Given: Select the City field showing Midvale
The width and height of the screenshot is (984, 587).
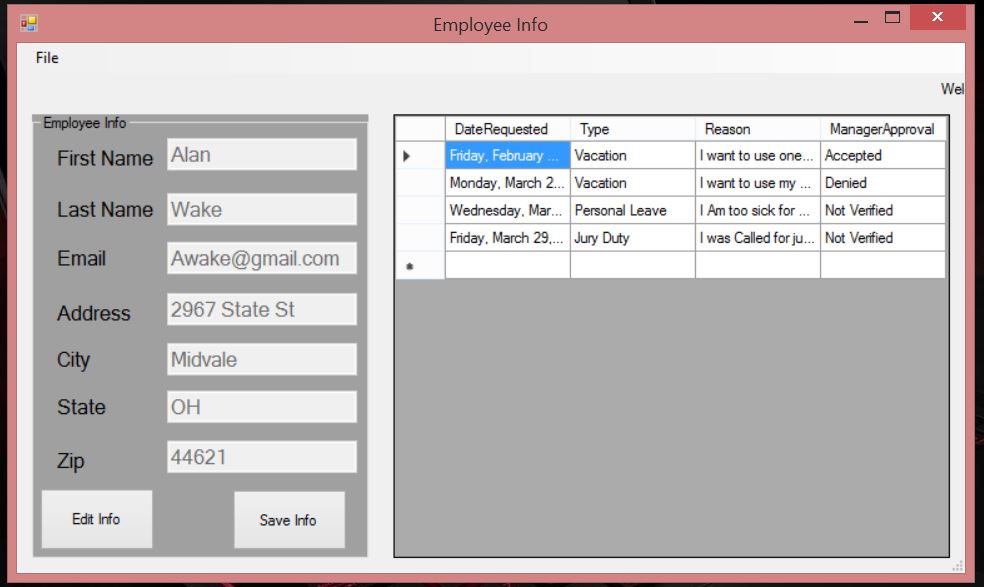Looking at the screenshot, I should click(x=261, y=360).
